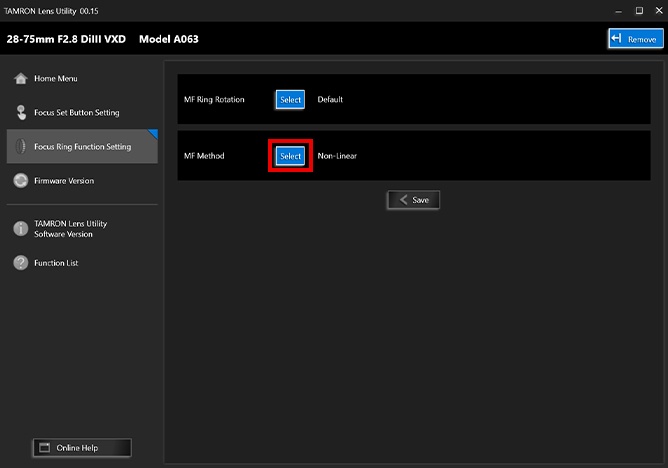This screenshot has width=668, height=468.
Task: Open TAMRON Lens Utility Software Version text
Action: tap(70, 229)
